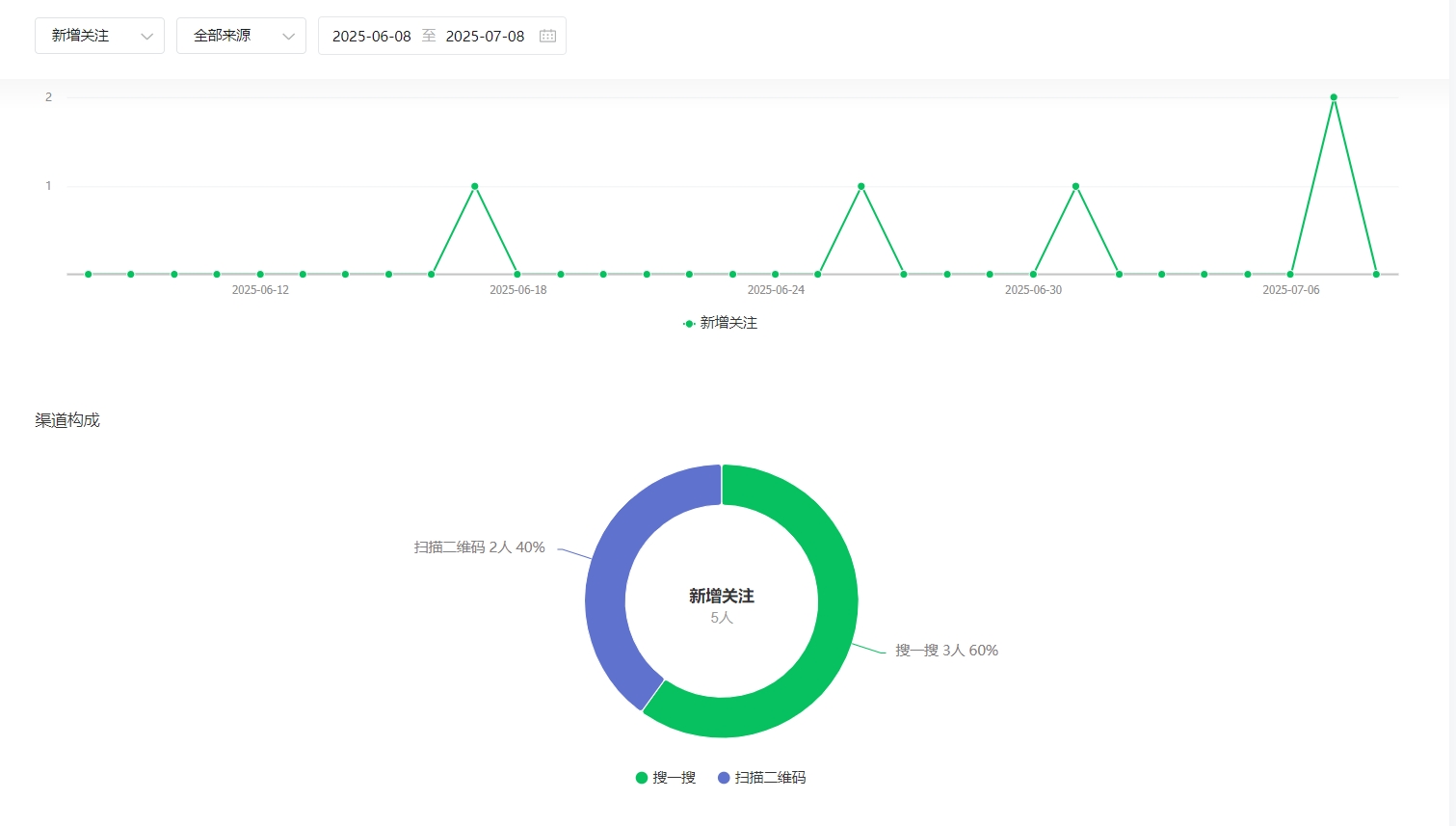Screen dimensions: 1456x826
Task: Open the calendar icon in date range
Action: 548,36
